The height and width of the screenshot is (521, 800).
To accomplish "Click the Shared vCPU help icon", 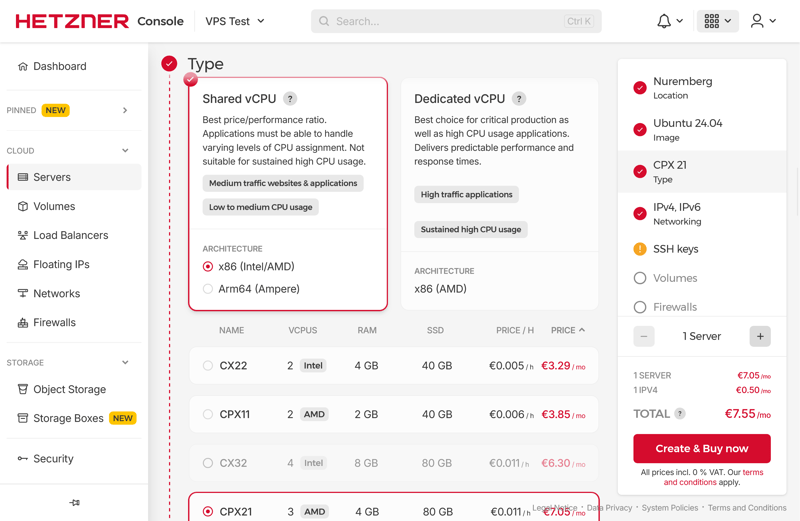I will coord(290,99).
